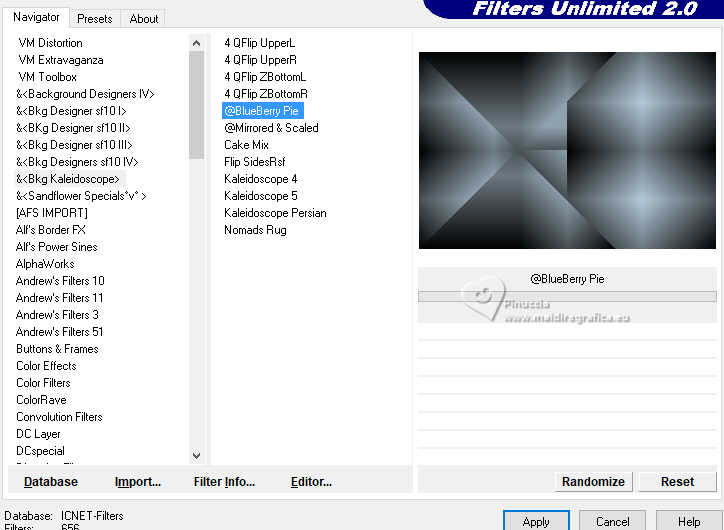Select Color Filters category
This screenshot has height=530, width=724.
[x=43, y=383]
